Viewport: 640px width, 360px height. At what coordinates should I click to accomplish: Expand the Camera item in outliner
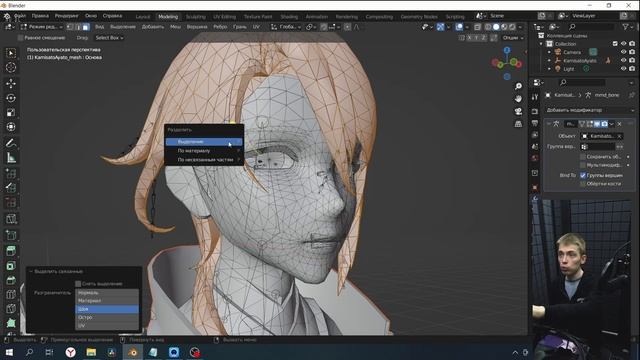click(549, 52)
